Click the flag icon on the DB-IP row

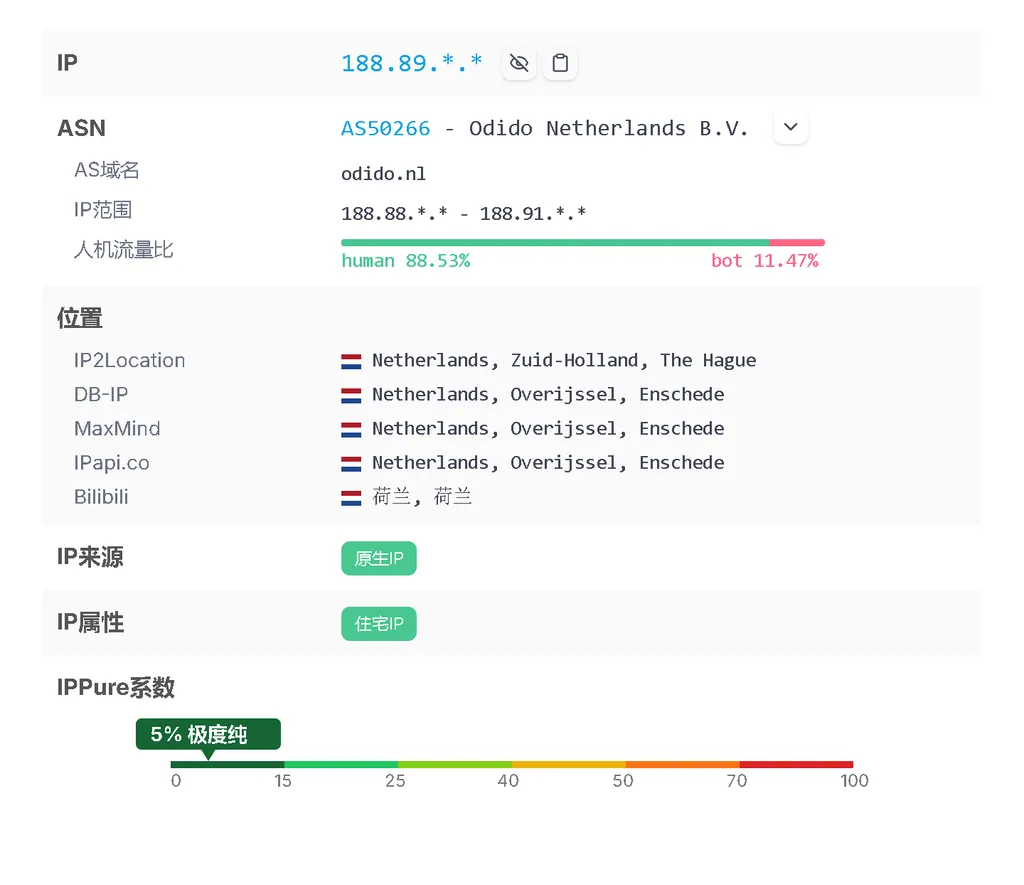coord(351,394)
